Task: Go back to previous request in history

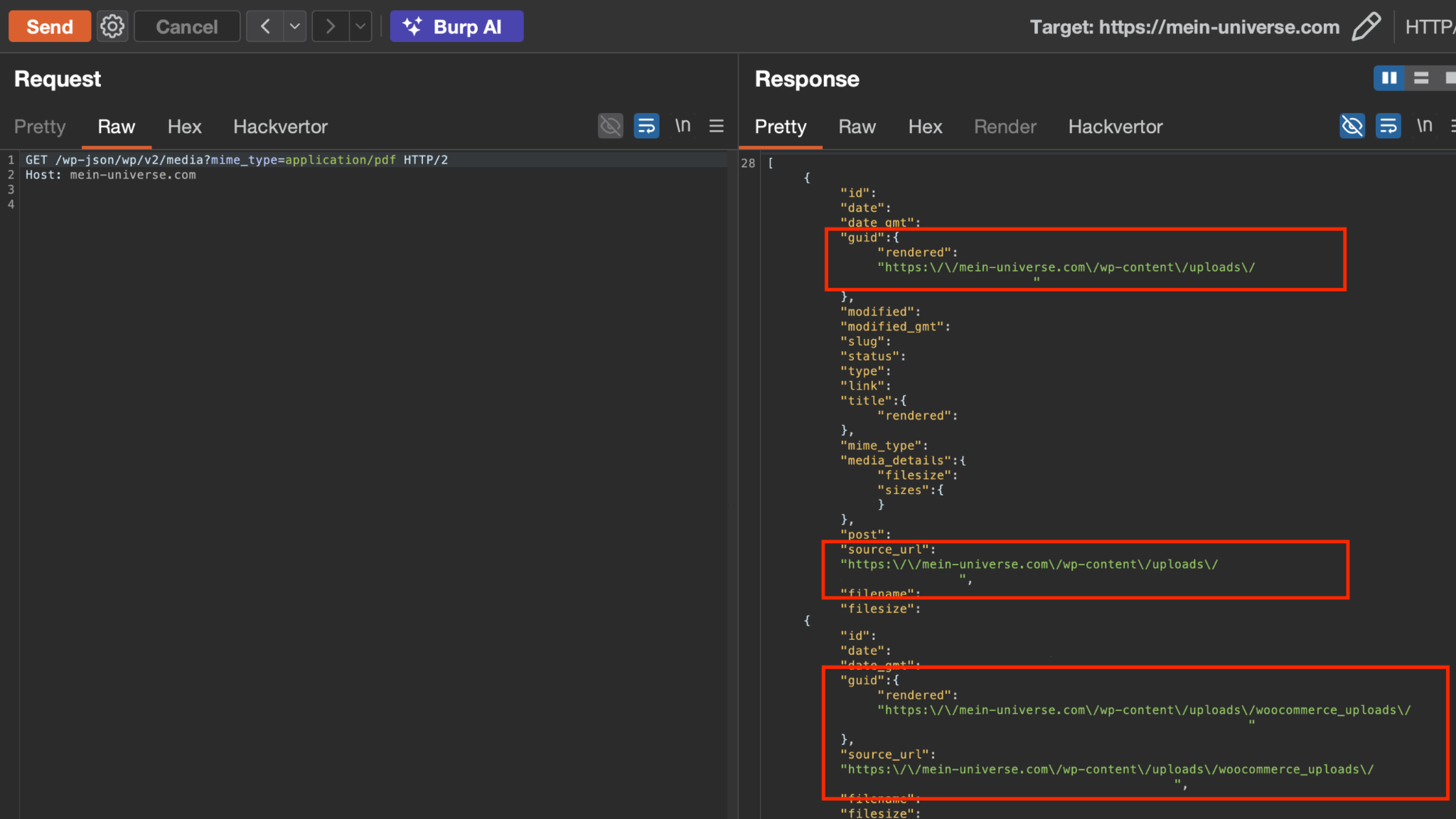Action: (265, 26)
